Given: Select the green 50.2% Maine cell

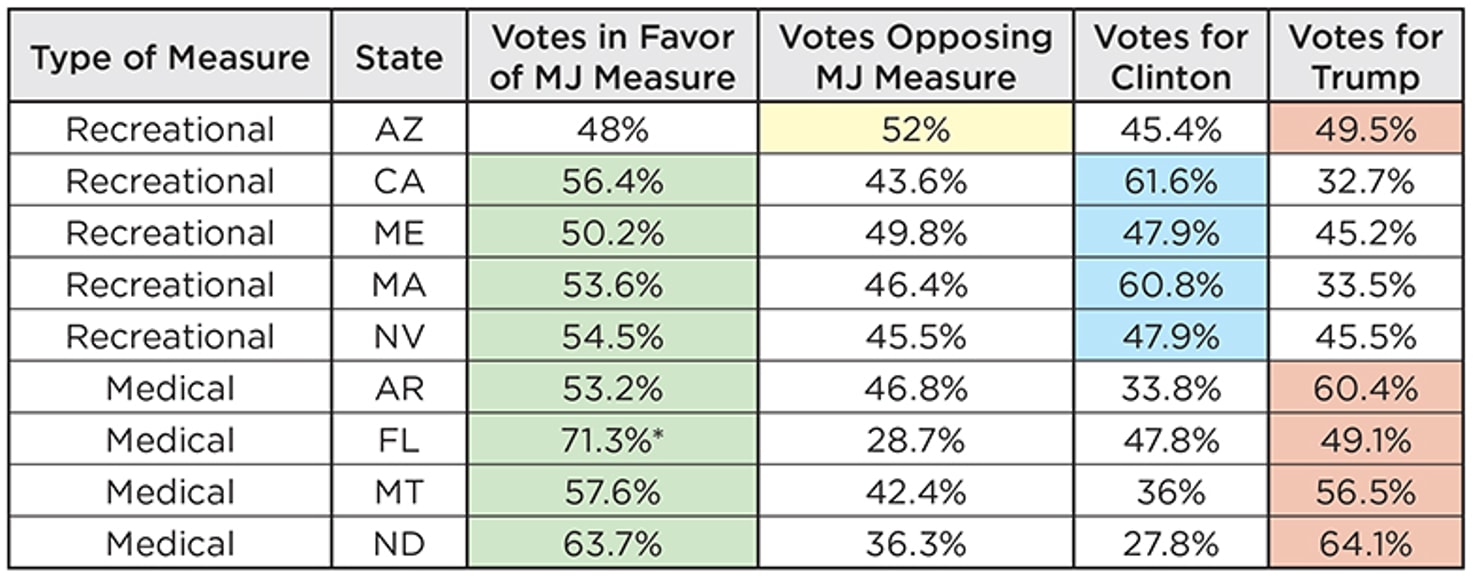Looking at the screenshot, I should click(x=613, y=233).
